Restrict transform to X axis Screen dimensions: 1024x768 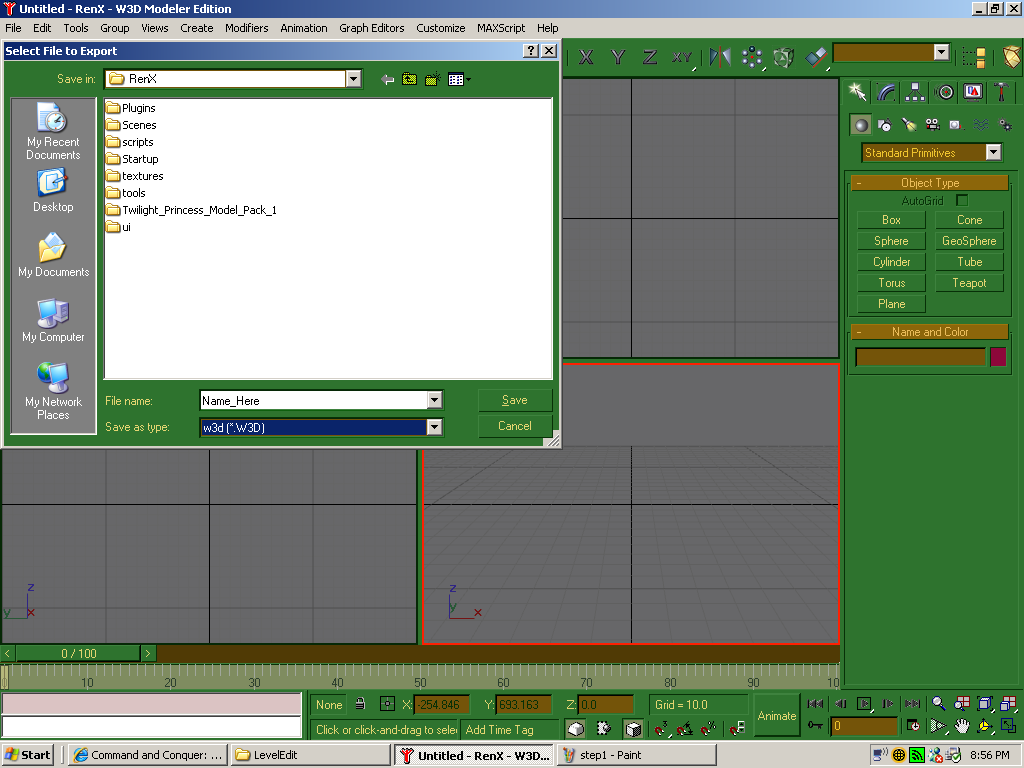[586, 57]
